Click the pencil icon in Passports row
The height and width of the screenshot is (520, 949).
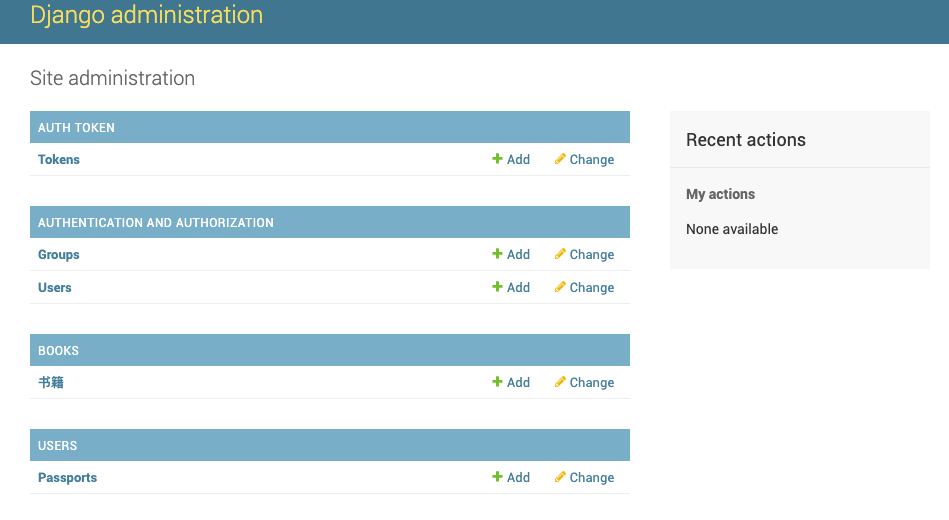(560, 476)
